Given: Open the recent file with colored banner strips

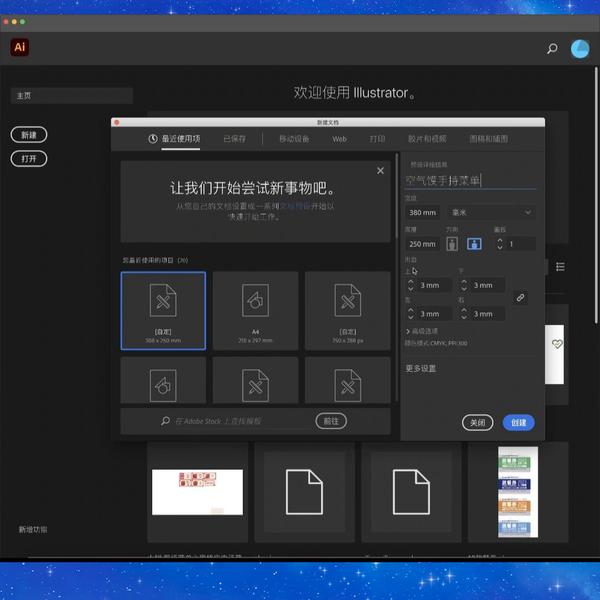Looking at the screenshot, I should [518, 492].
